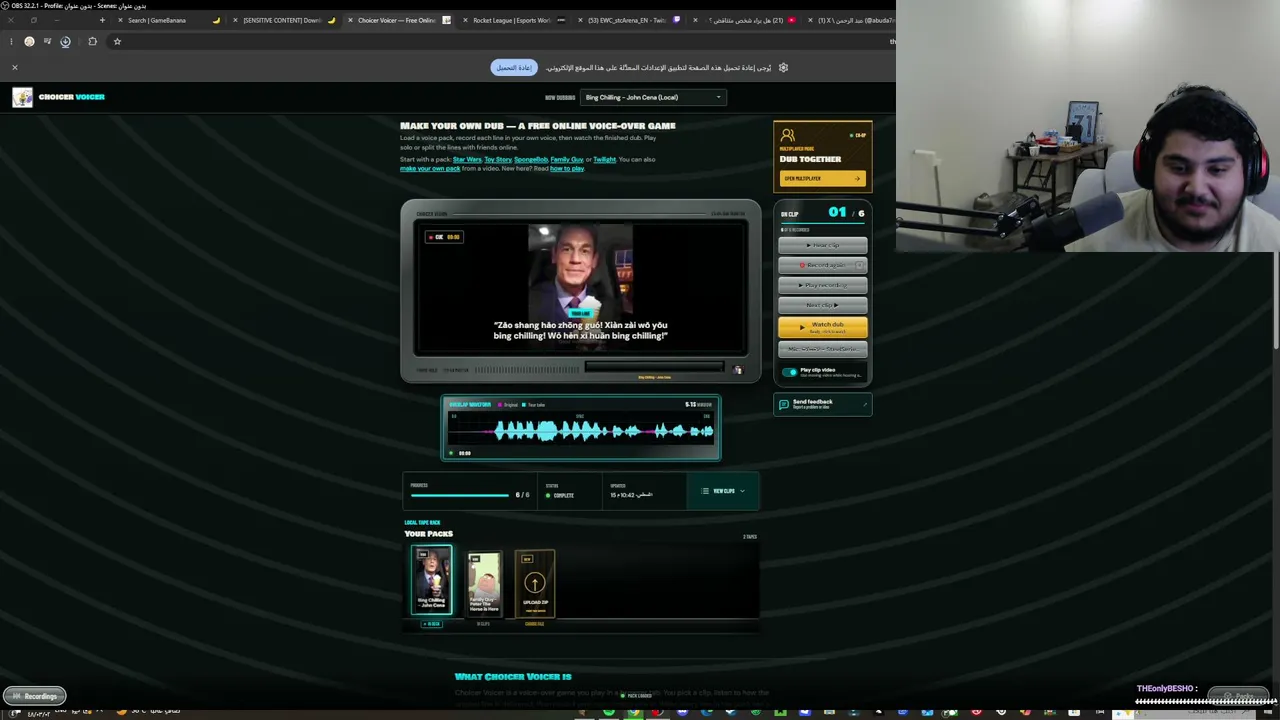Click the Hear clip button
Viewport: 1280px width, 720px height.
pos(823,245)
